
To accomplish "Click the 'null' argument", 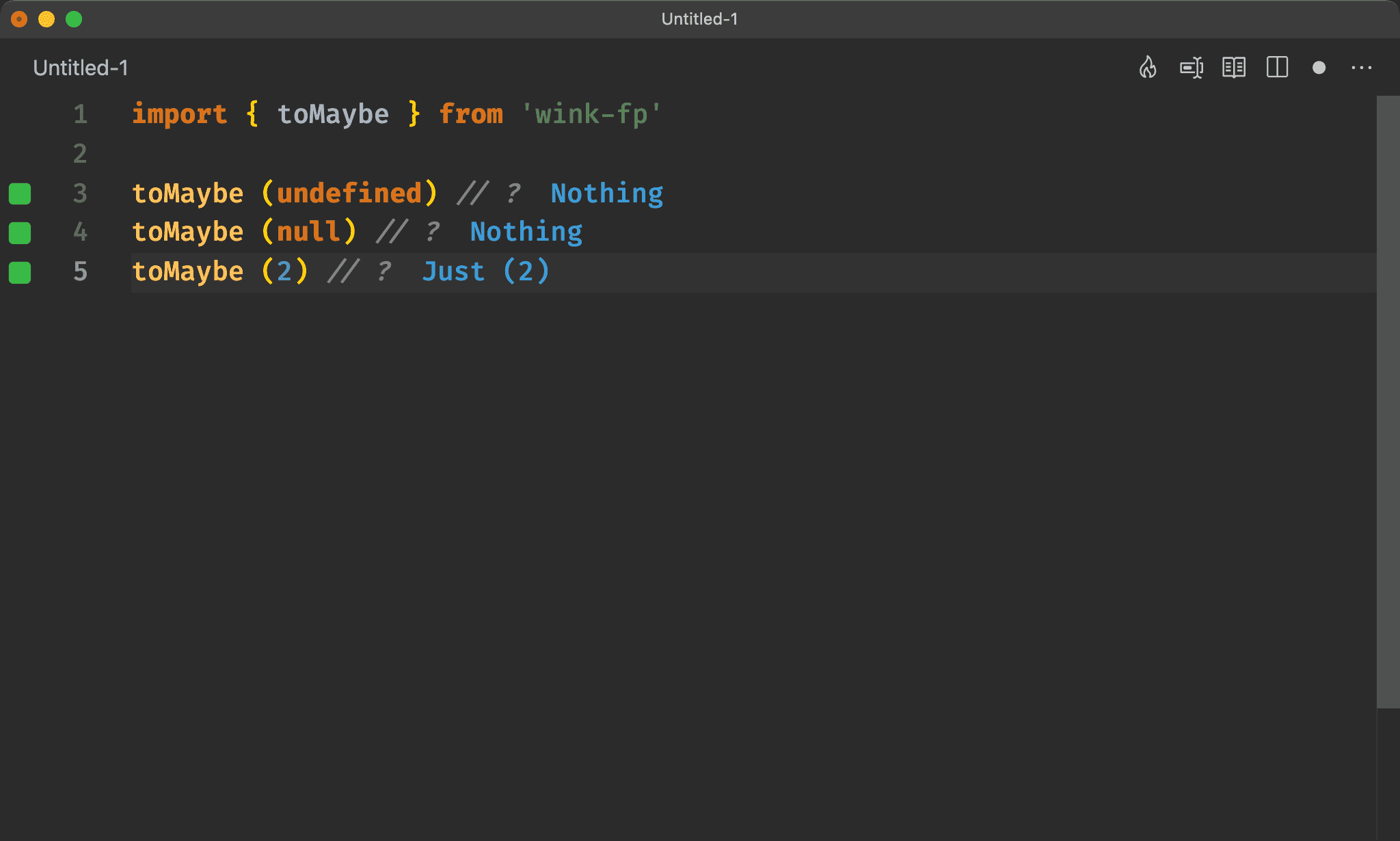I will tap(309, 232).
